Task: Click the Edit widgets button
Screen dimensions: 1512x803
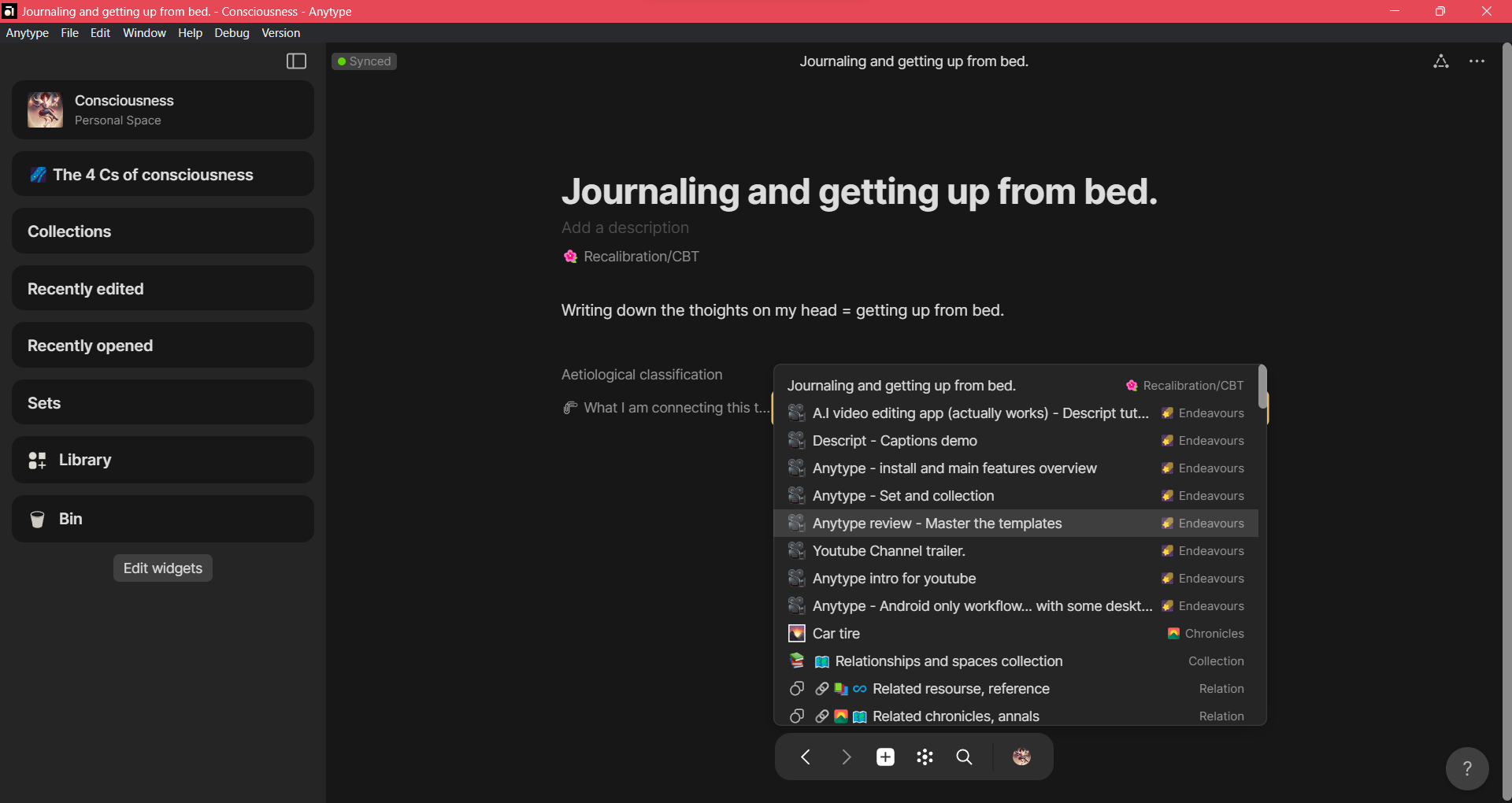Action: click(162, 568)
